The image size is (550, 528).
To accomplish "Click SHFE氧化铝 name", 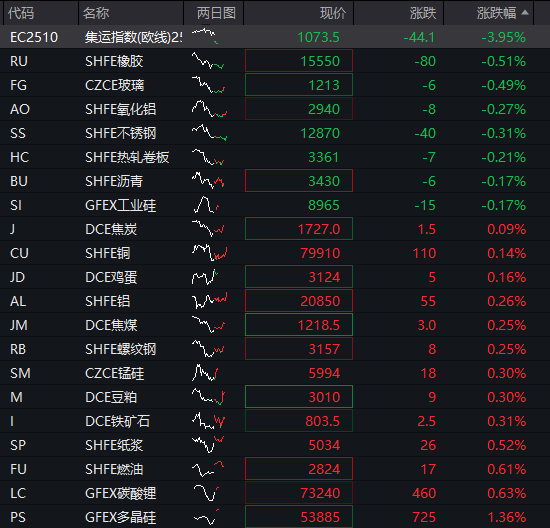I will (x=120, y=109).
